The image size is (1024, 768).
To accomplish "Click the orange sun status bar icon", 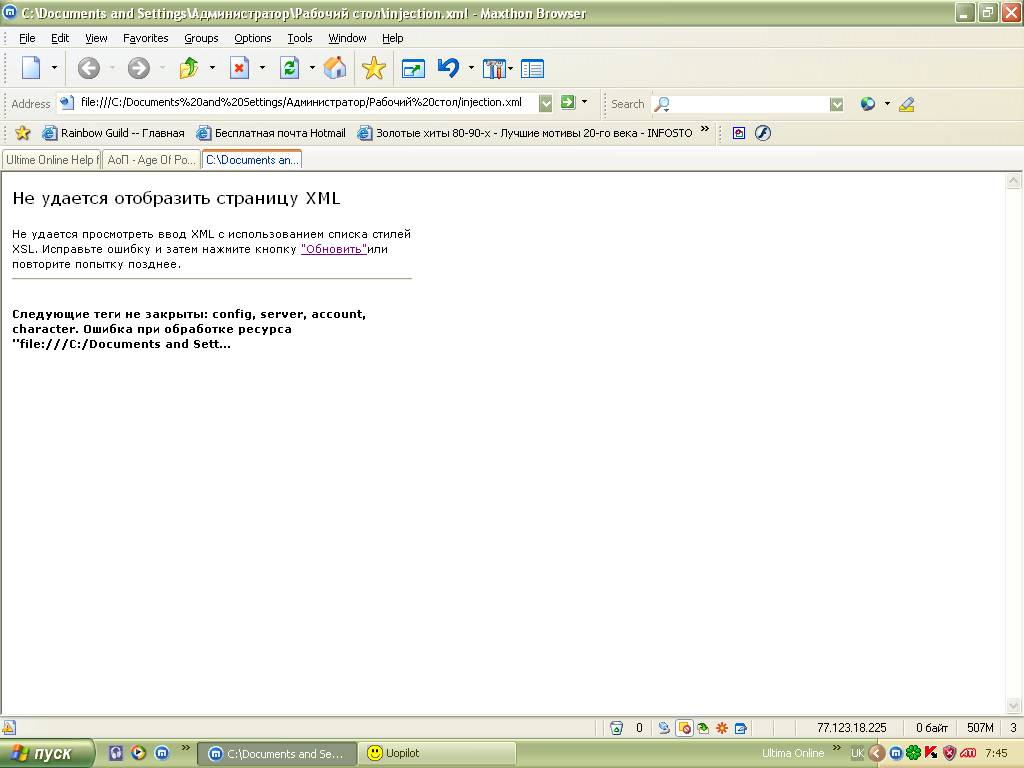I will click(722, 728).
